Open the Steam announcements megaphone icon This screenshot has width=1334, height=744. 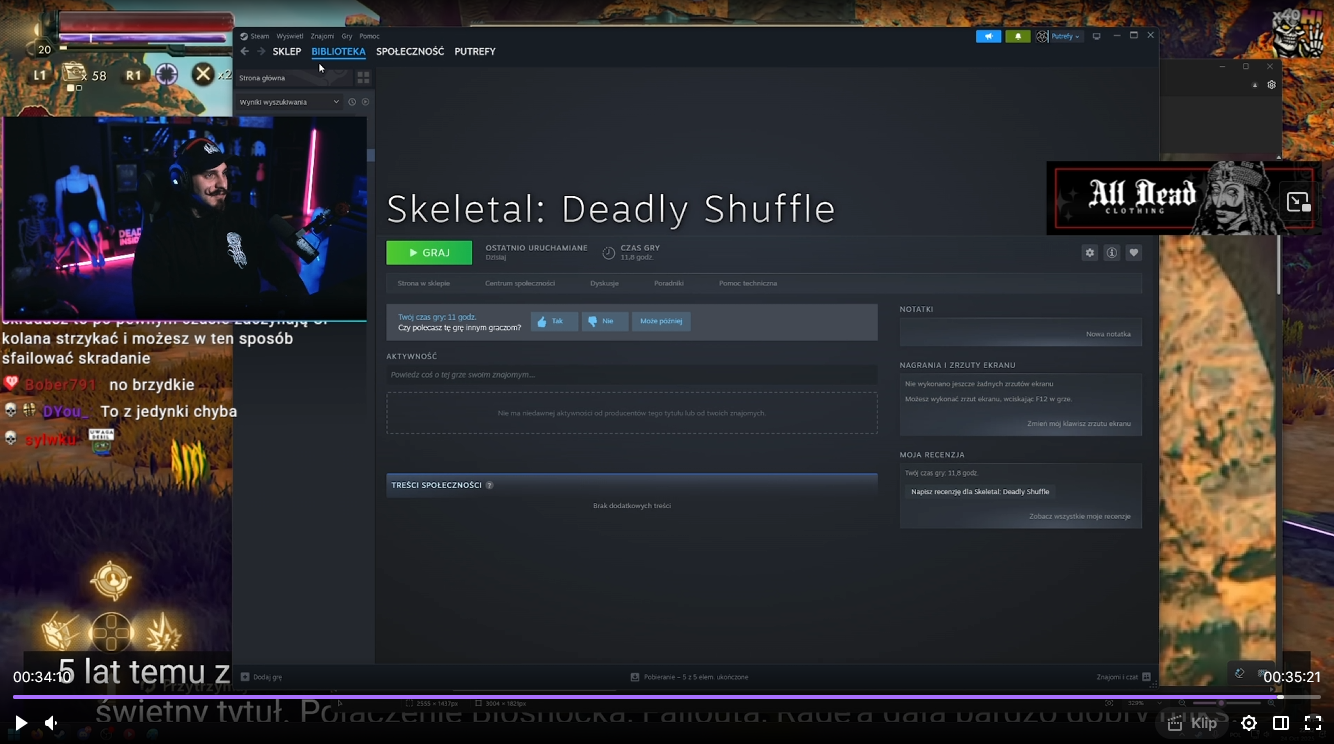click(988, 36)
